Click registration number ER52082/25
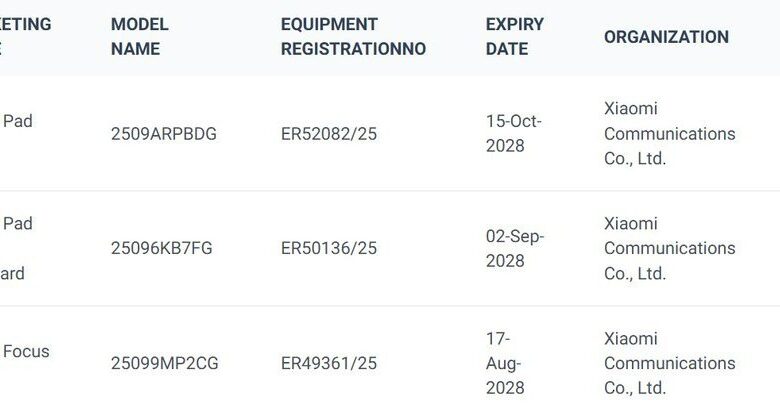This screenshot has width=780, height=412. pyautogui.click(x=329, y=134)
